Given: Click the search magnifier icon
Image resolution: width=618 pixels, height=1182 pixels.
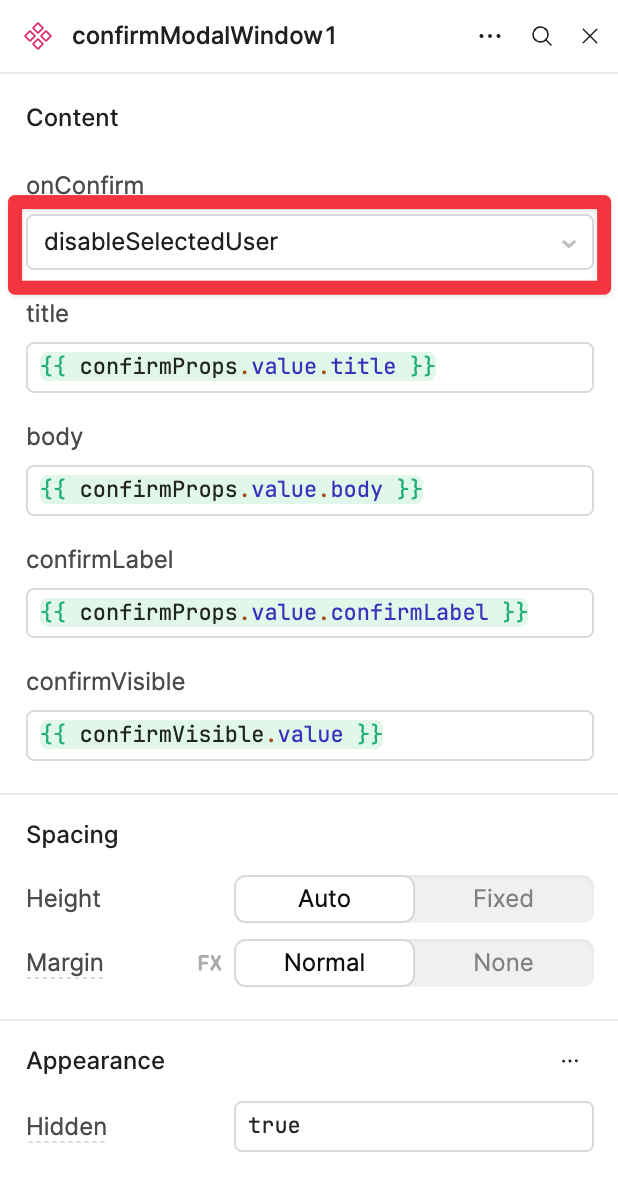Looking at the screenshot, I should [542, 36].
